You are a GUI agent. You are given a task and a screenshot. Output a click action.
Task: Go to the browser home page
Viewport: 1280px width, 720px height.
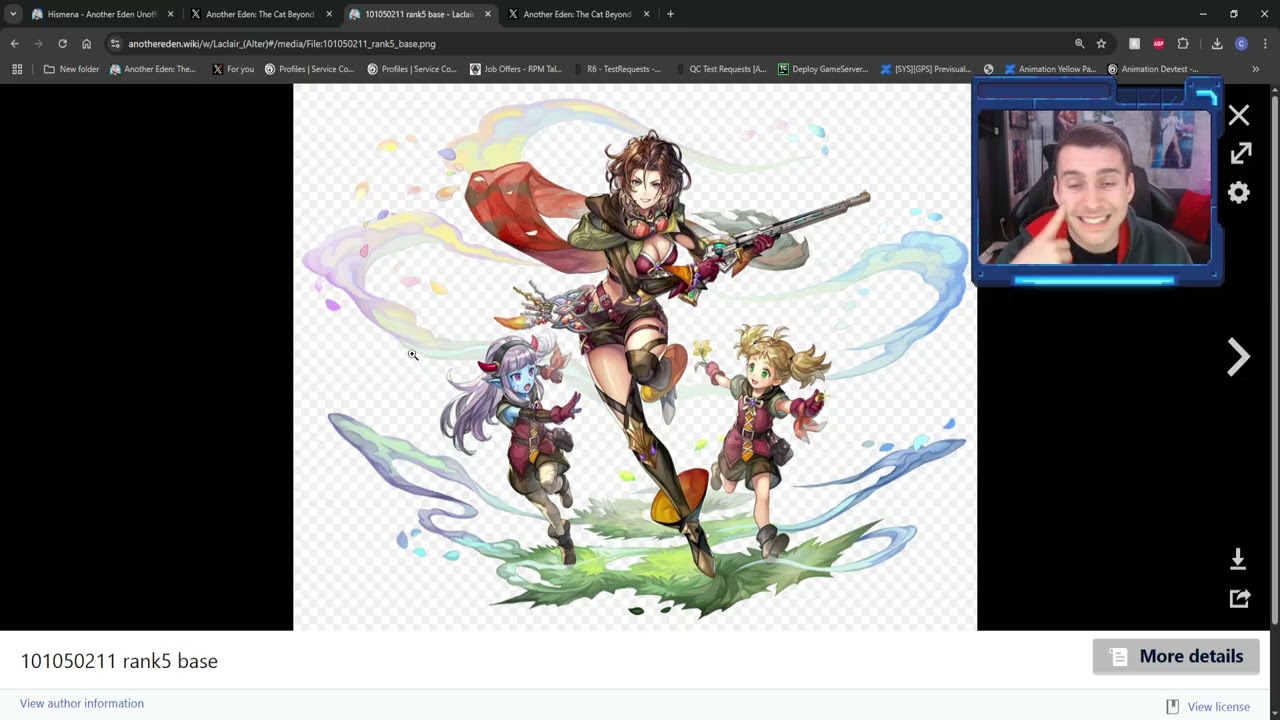coord(86,44)
